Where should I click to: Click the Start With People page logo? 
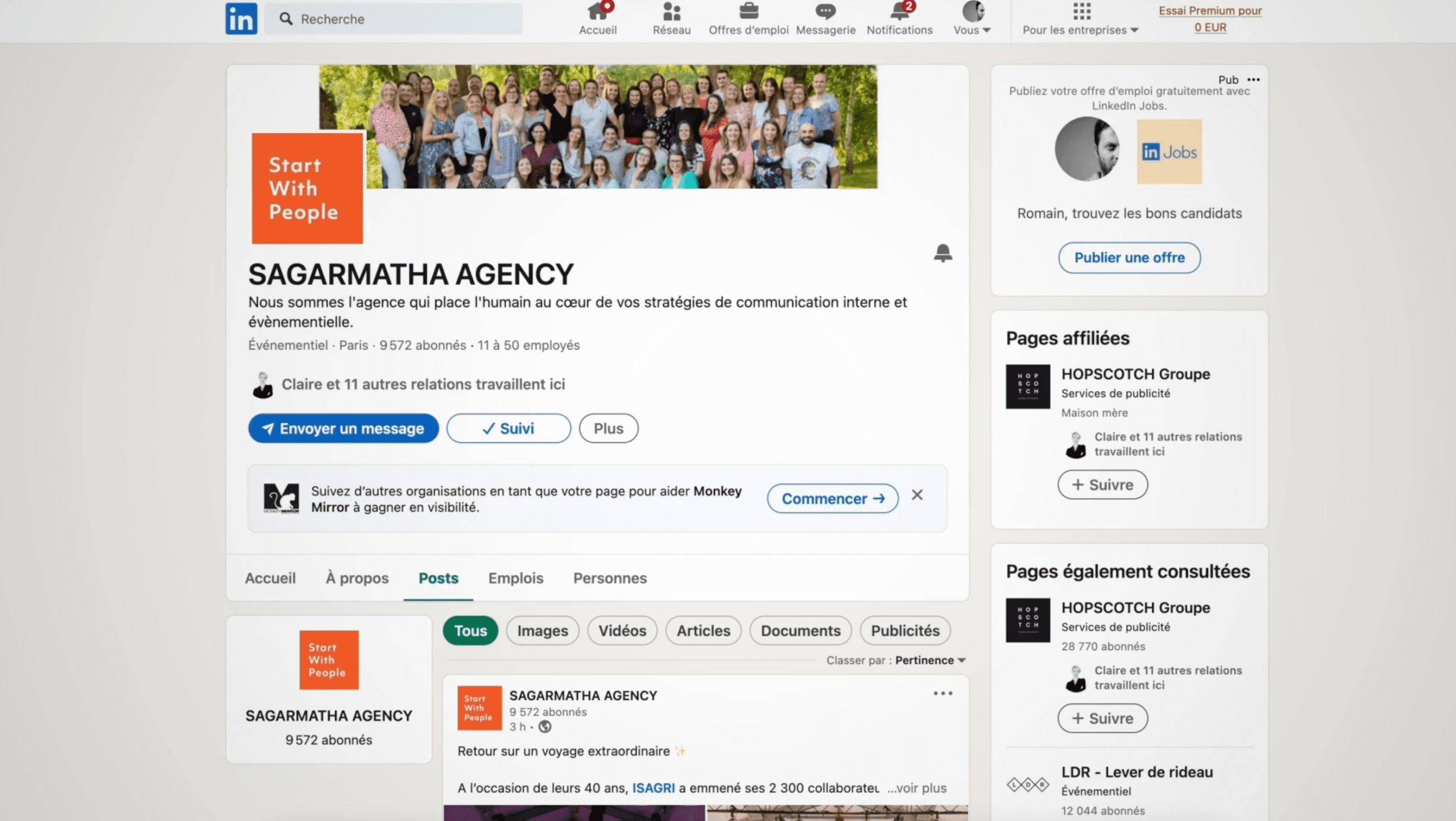307,189
